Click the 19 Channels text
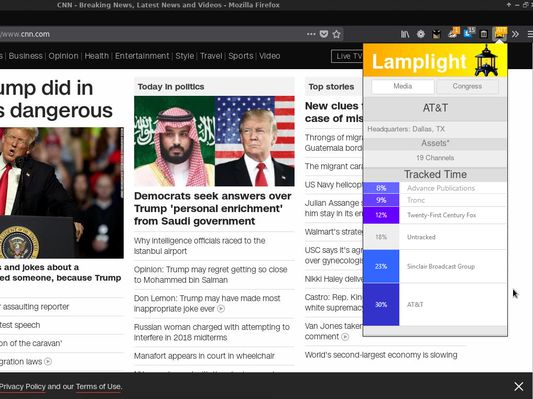Image resolution: width=533 pixels, height=399 pixels. [x=435, y=158]
